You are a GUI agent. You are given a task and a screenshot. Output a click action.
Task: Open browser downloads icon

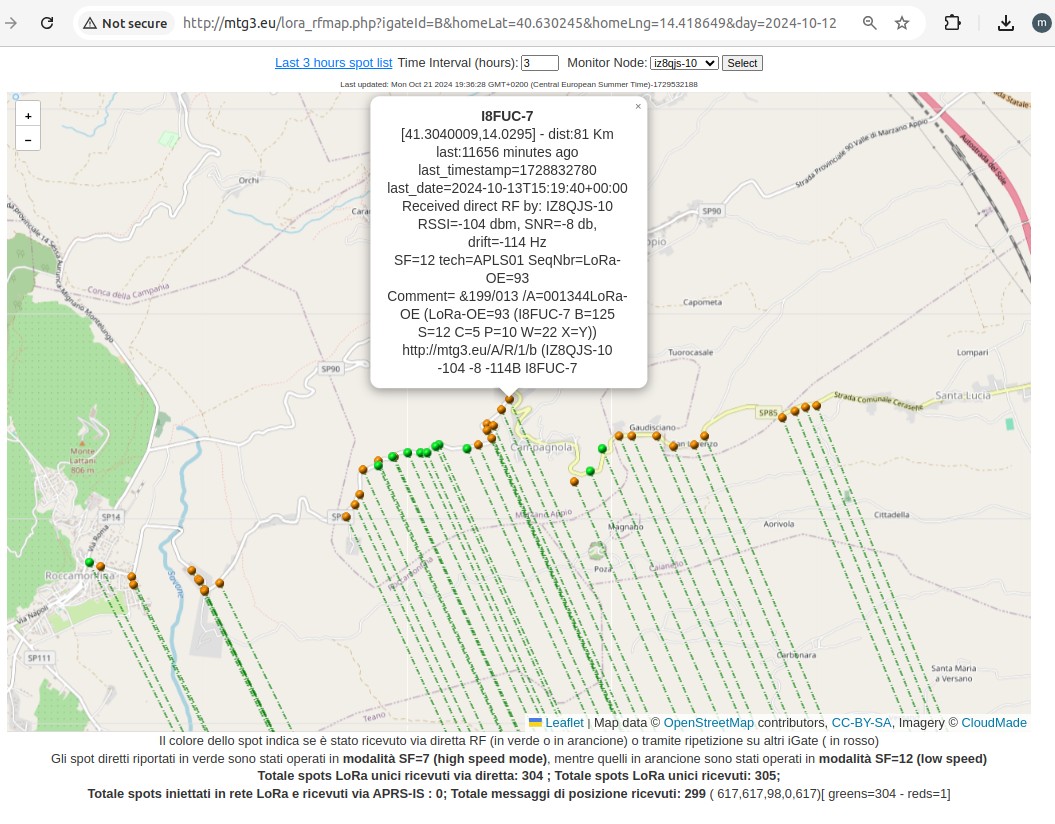[1005, 23]
